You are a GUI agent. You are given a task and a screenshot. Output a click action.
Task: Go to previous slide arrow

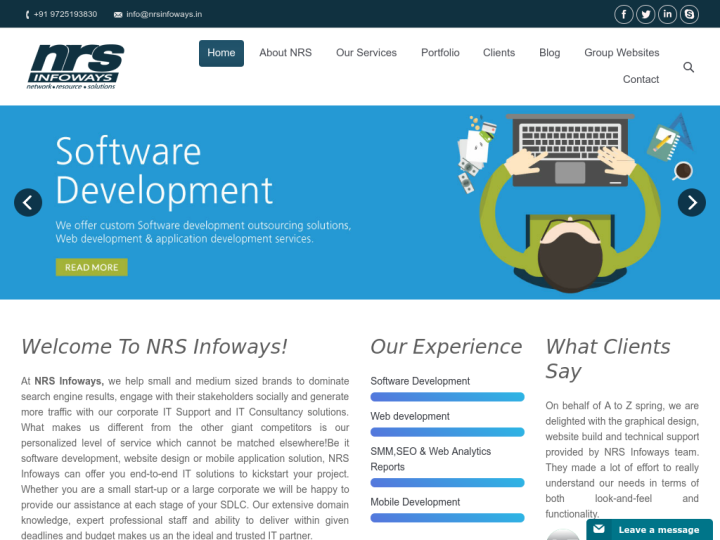(x=28, y=202)
